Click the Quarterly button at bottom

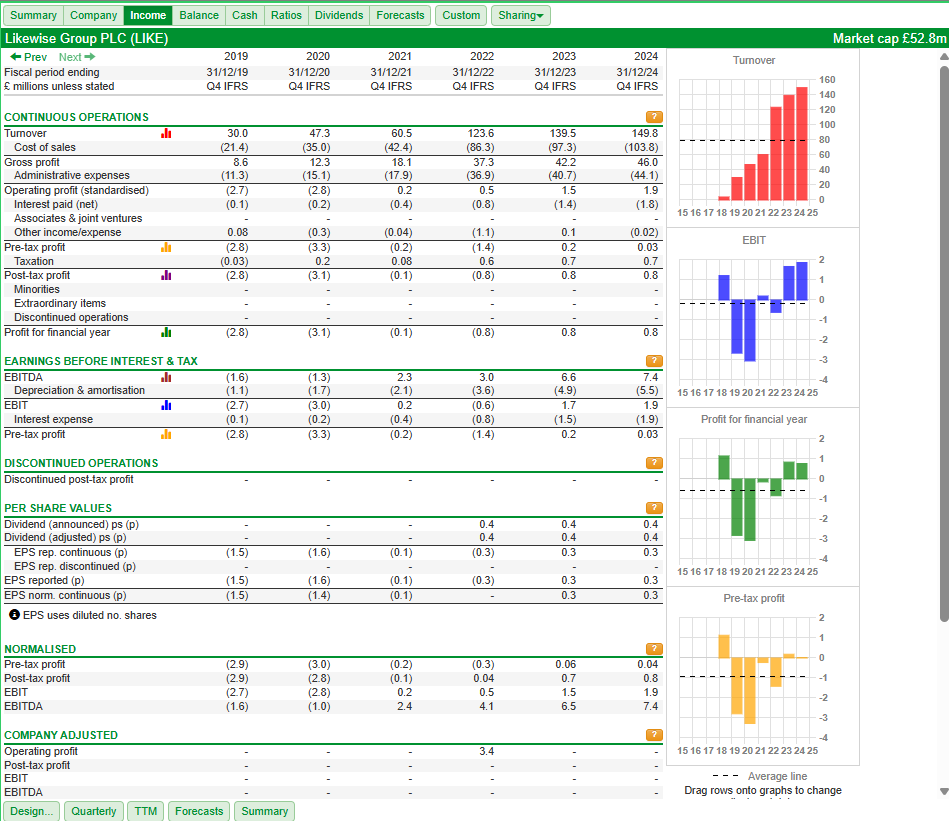[x=94, y=811]
